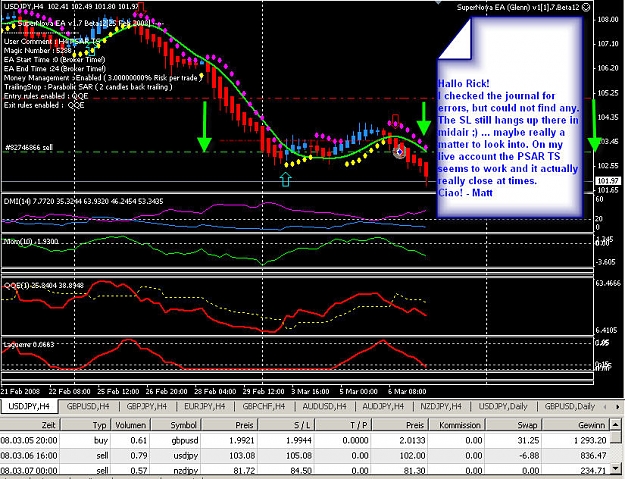625x479 pixels.
Task: Sort trades by the Typ column header
Action: pos(85,425)
